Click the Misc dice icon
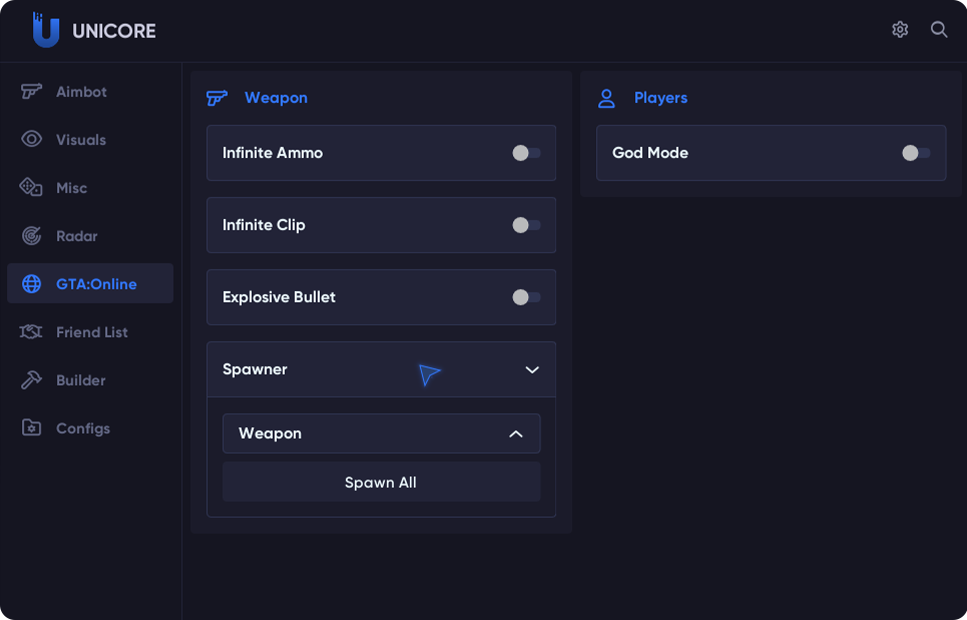967x620 pixels. point(31,187)
